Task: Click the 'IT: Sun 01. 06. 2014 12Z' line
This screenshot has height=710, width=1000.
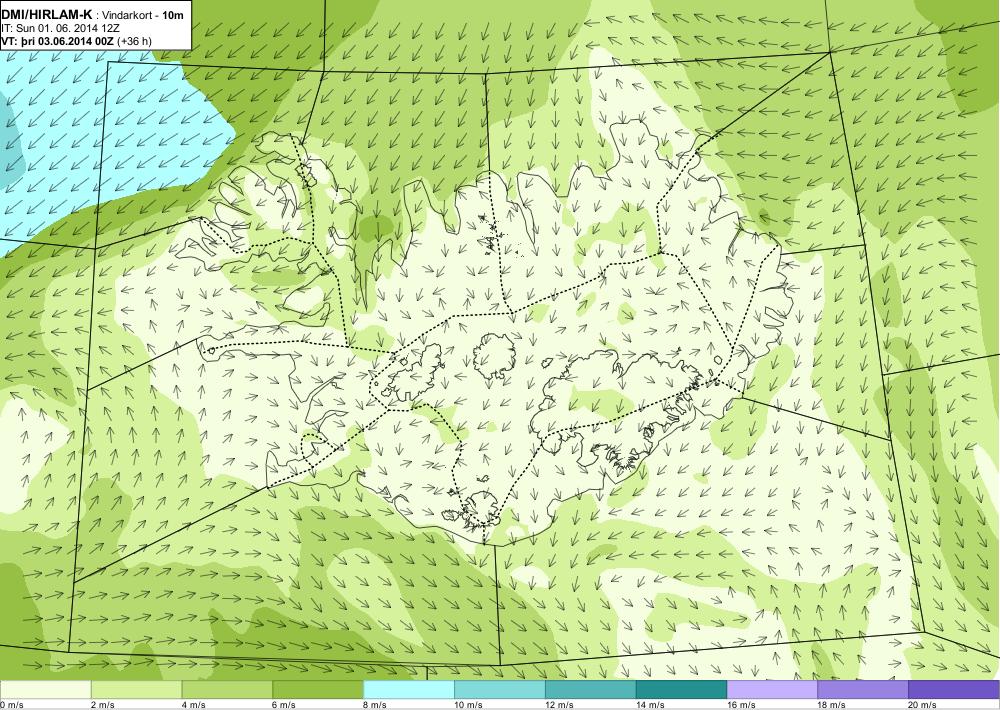Action: click(61, 28)
